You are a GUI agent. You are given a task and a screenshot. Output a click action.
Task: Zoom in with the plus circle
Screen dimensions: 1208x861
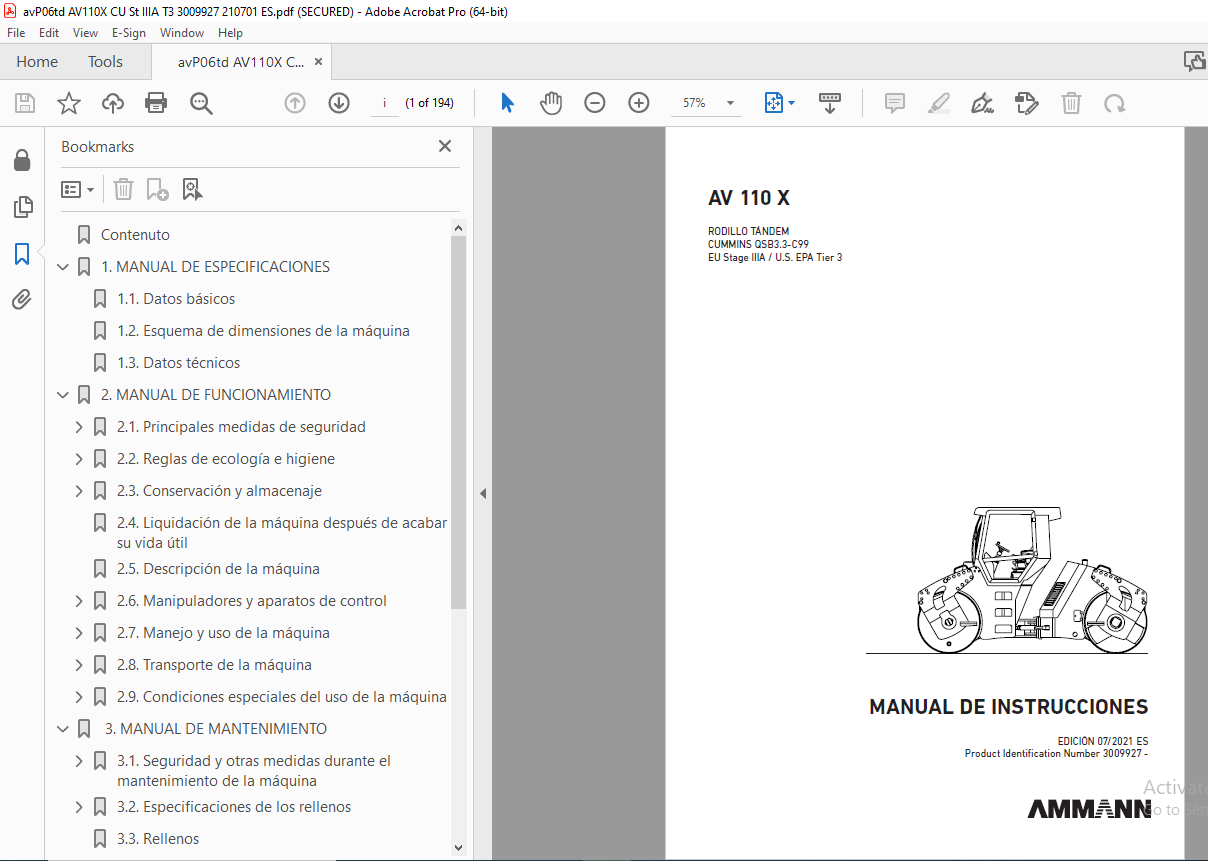coord(639,103)
